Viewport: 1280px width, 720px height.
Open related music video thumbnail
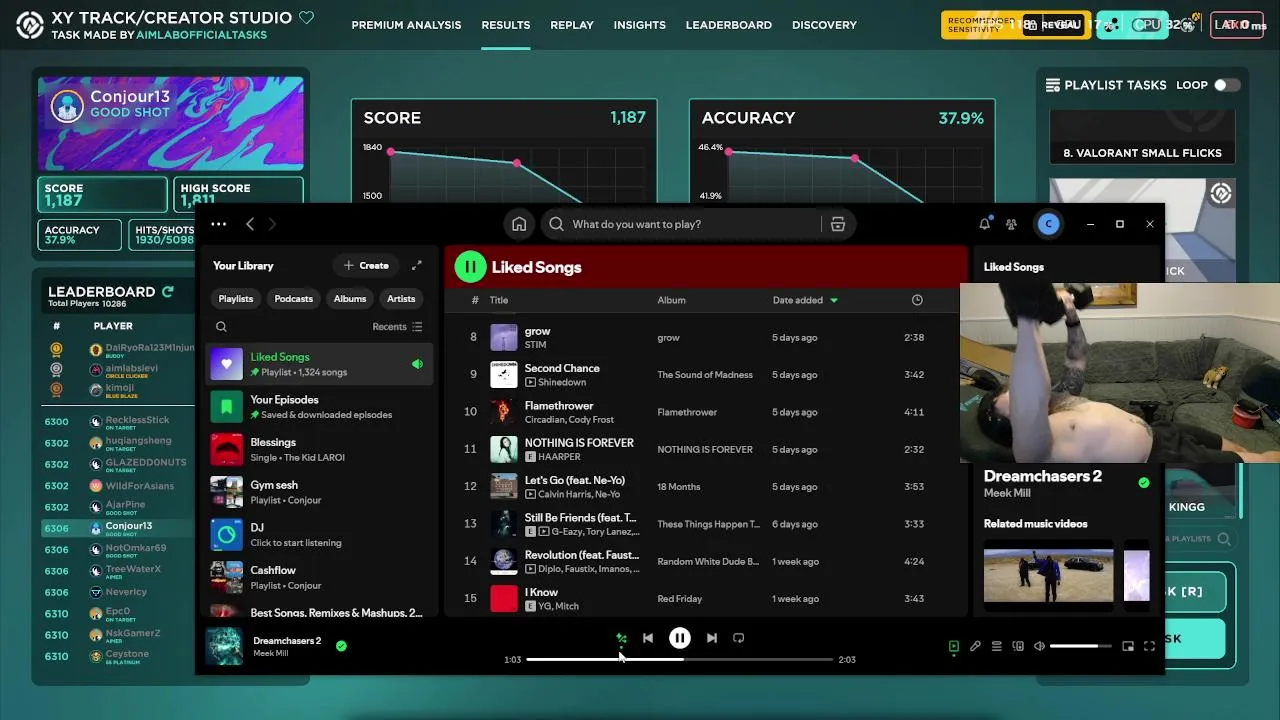(1048, 572)
